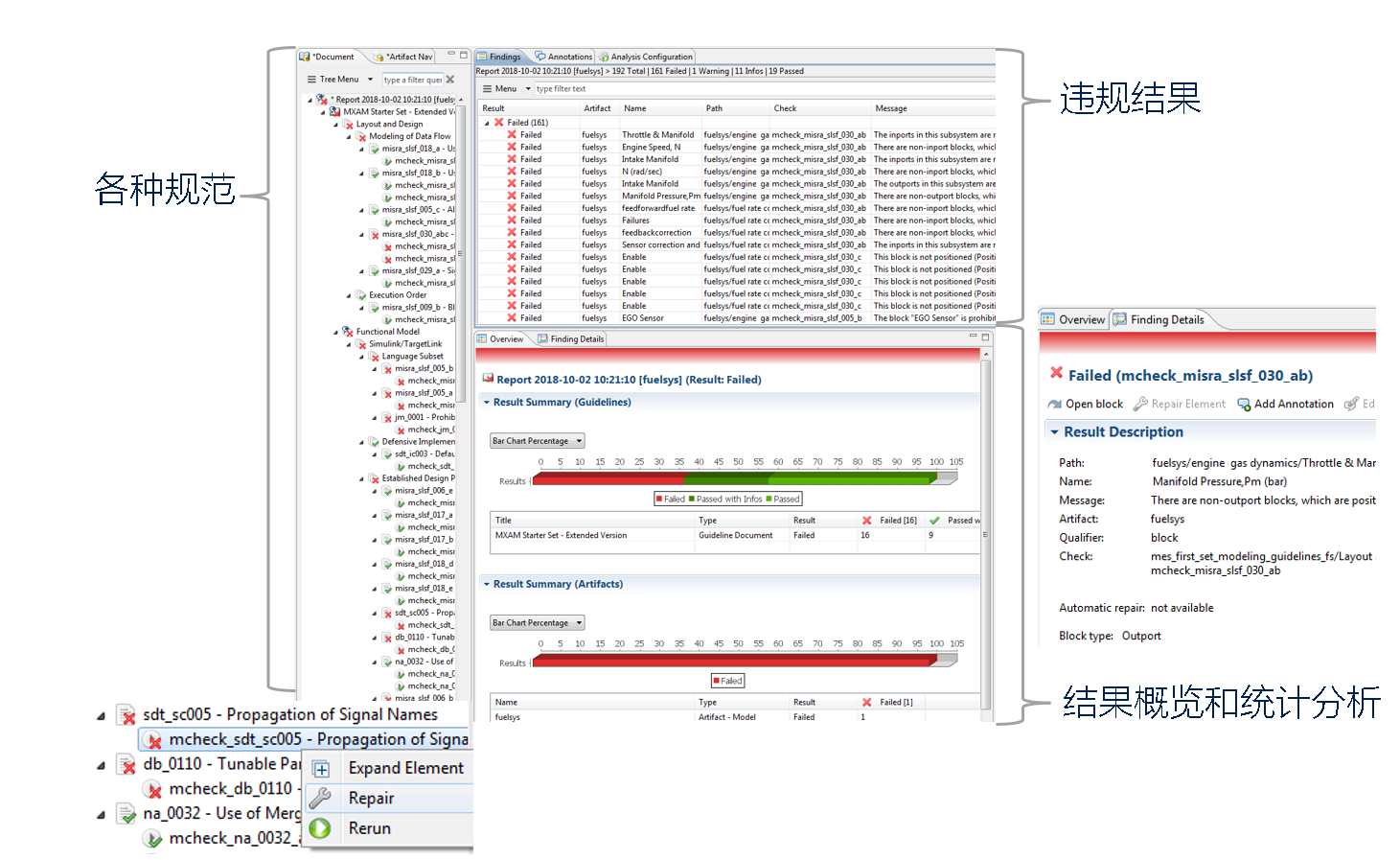Click the Tree Menu hamburger icon
The height and width of the screenshot is (860, 1400).
pyautogui.click(x=311, y=80)
